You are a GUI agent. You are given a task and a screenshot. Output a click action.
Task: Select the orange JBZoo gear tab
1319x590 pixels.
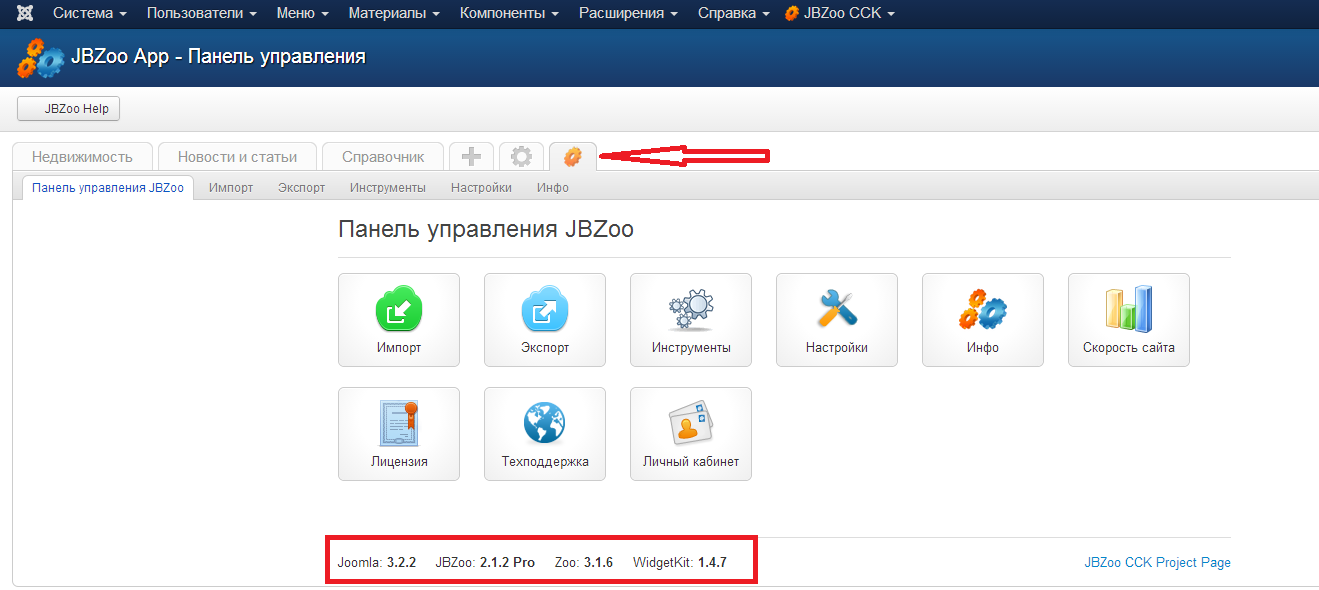tap(572, 157)
